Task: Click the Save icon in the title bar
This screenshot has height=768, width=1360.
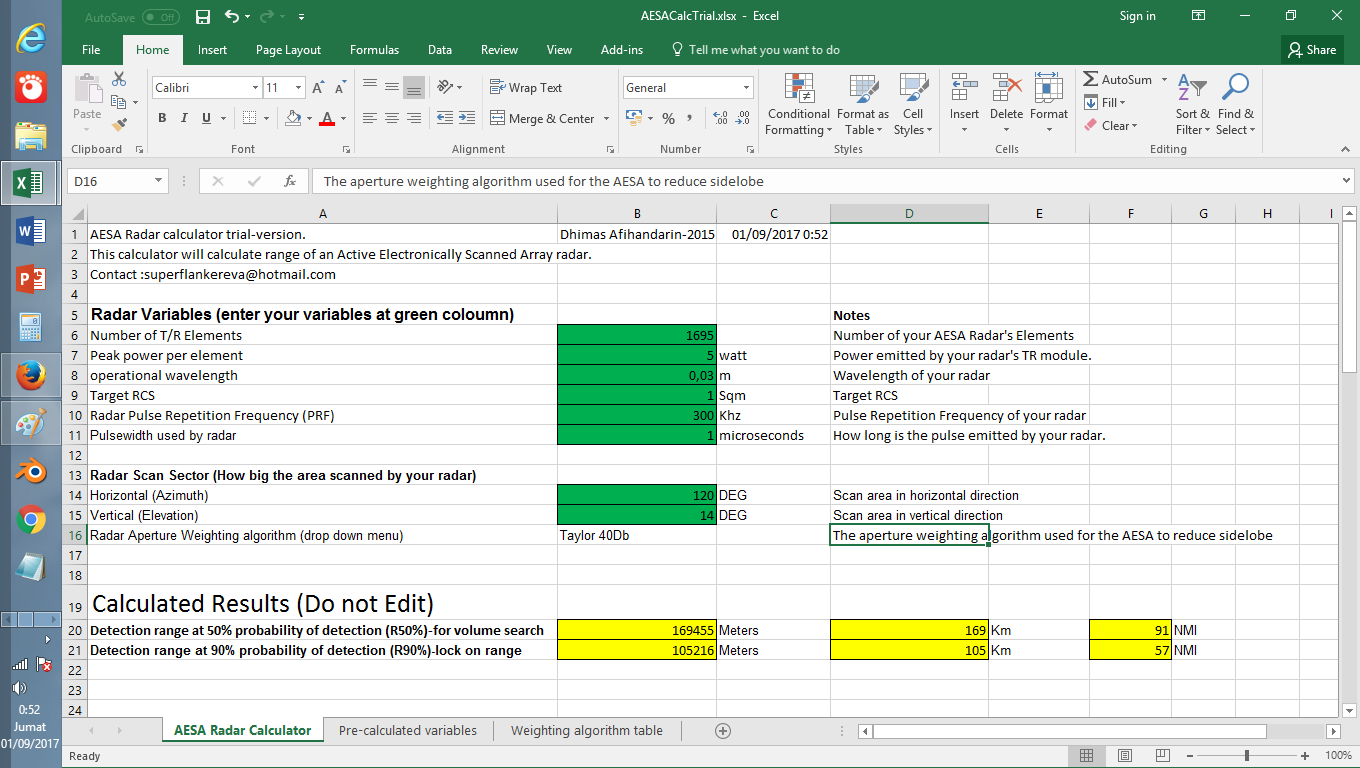Action: [203, 16]
